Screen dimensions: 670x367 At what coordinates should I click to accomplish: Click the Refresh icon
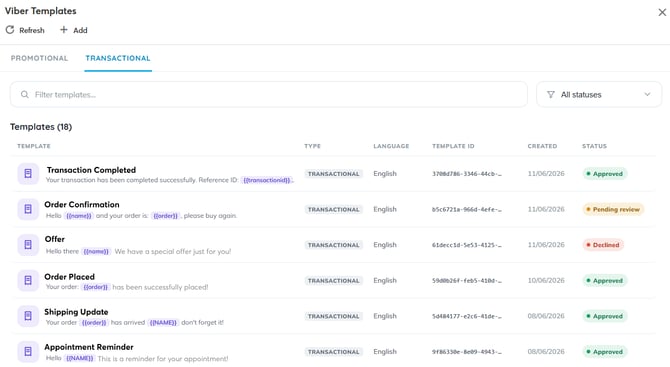click(x=10, y=30)
